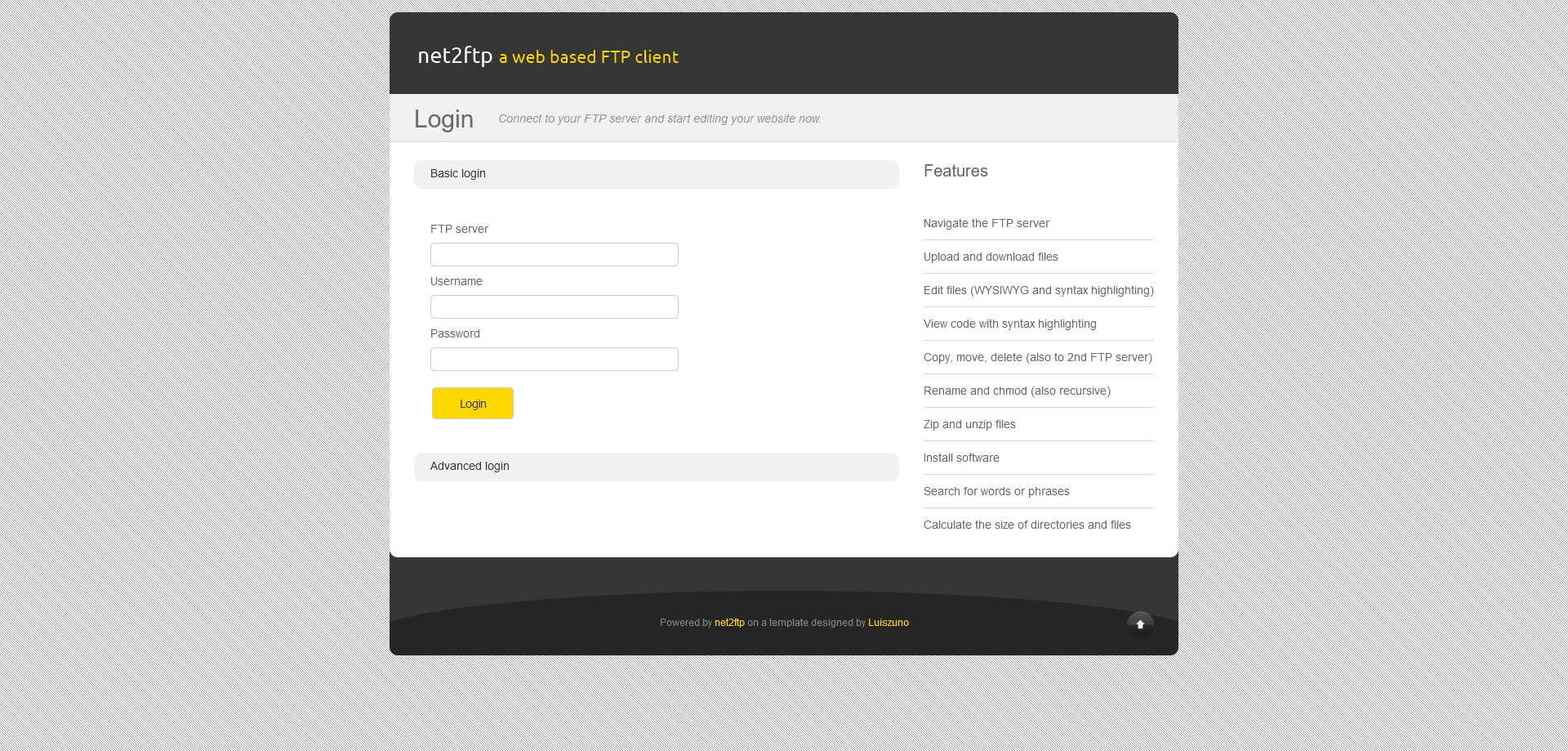Viewport: 1568px width, 751px height.
Task: Collapse the Basic login section header
Action: click(x=656, y=174)
